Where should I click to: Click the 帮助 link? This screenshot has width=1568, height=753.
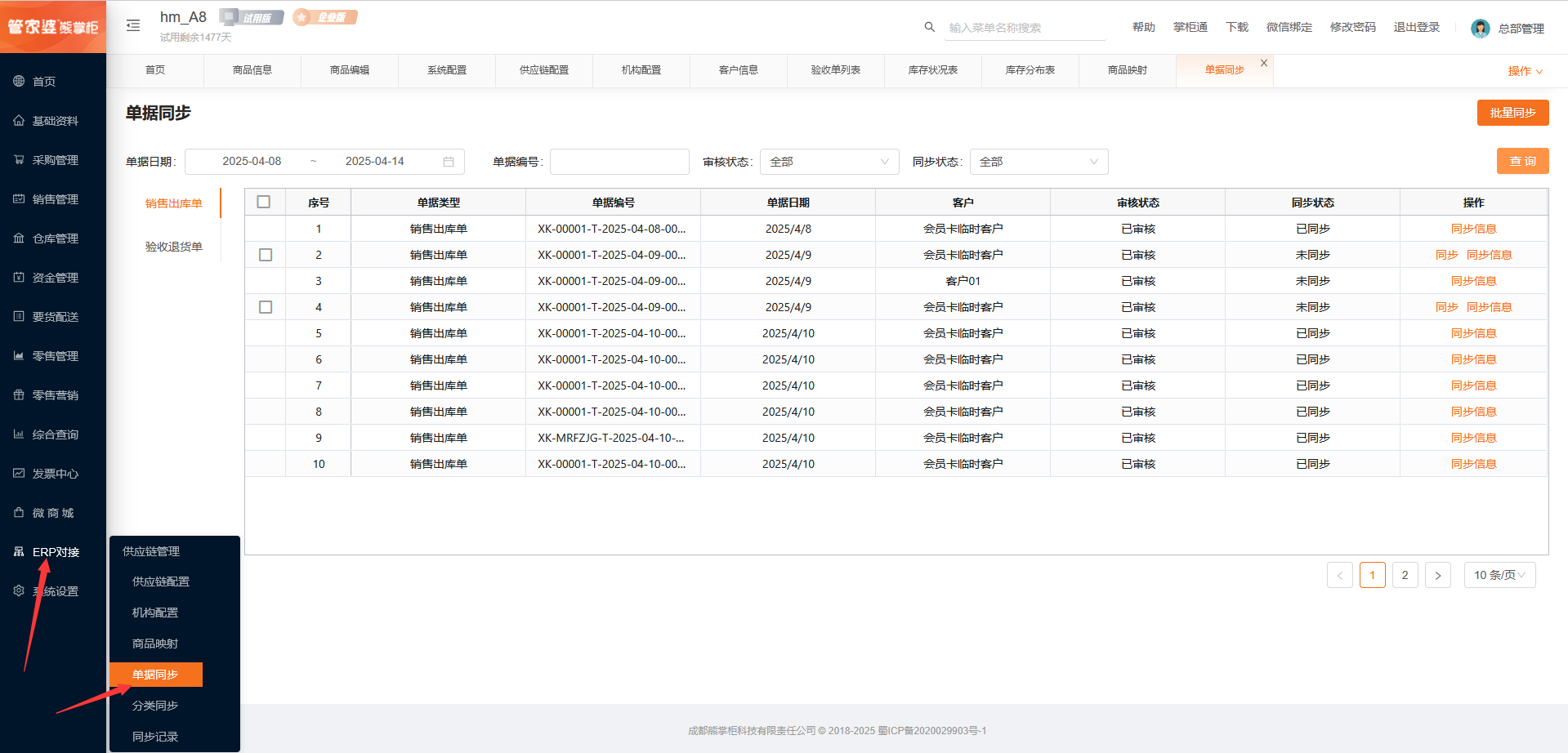click(1143, 27)
